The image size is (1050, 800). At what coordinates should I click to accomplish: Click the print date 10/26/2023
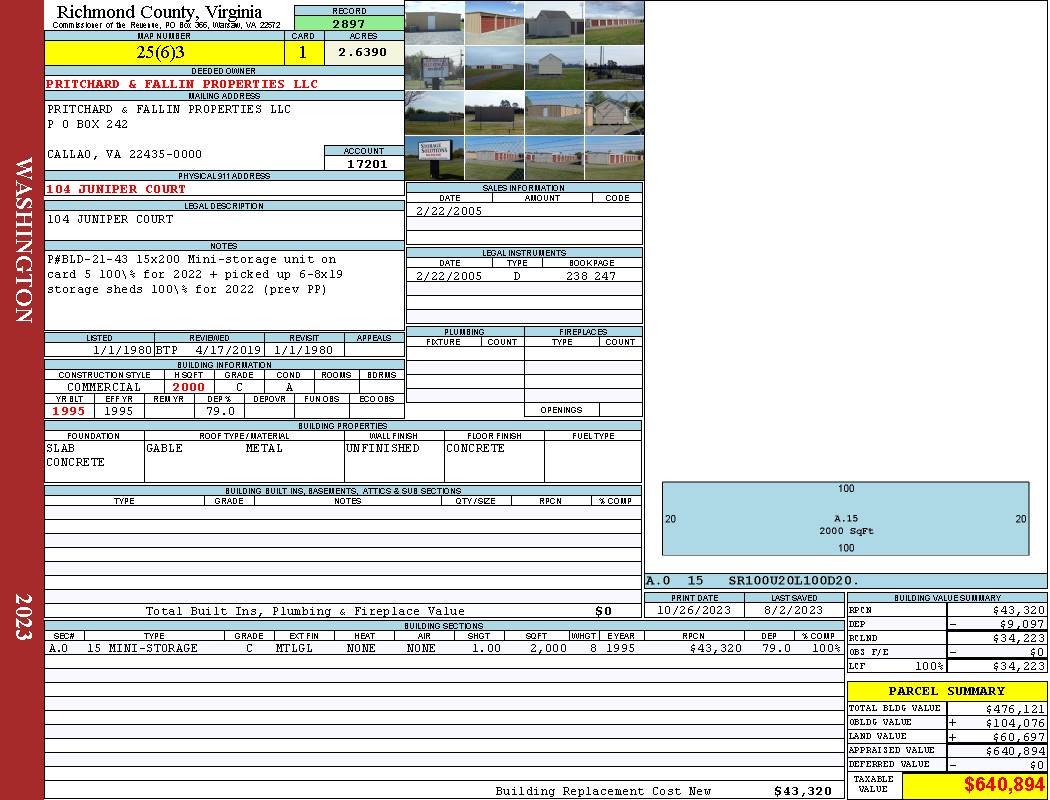tap(695, 610)
